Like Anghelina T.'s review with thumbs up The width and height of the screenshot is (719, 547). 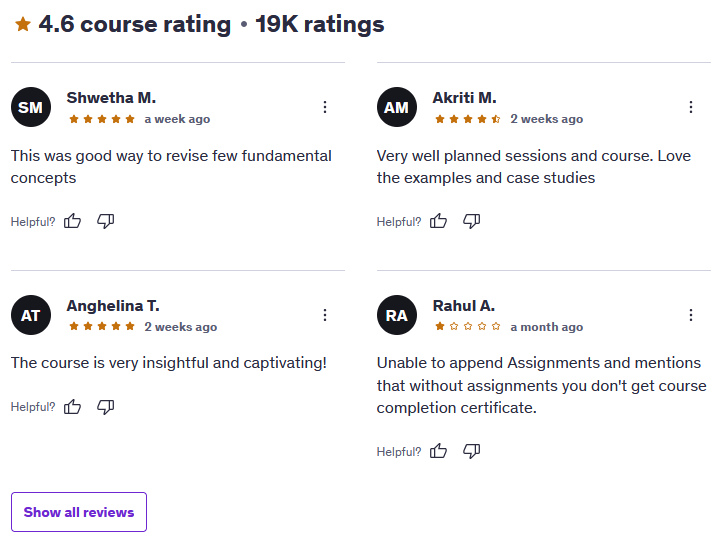pos(72,407)
